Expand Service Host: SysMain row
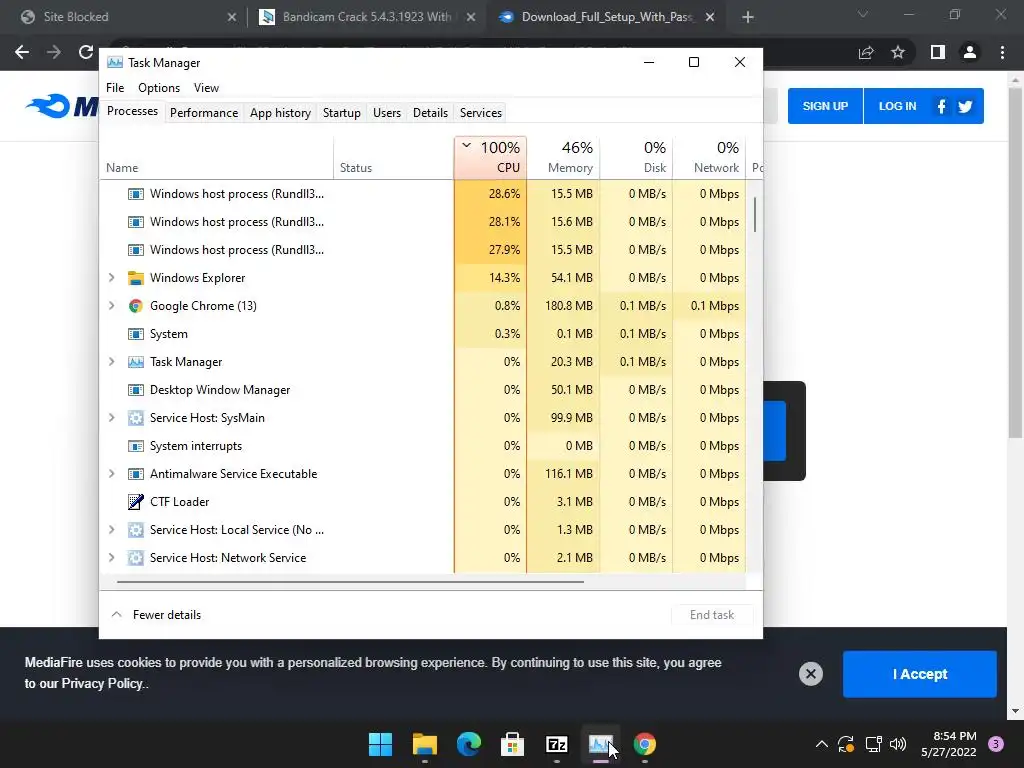Image resolution: width=1024 pixels, height=768 pixels. tap(112, 418)
